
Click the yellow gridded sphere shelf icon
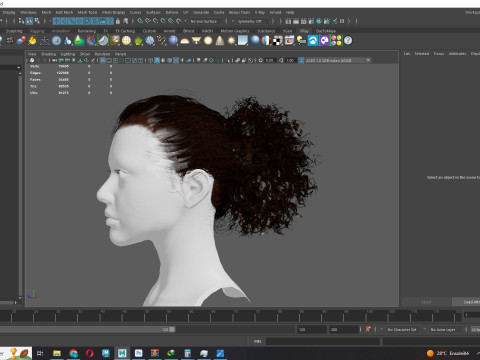point(126,41)
